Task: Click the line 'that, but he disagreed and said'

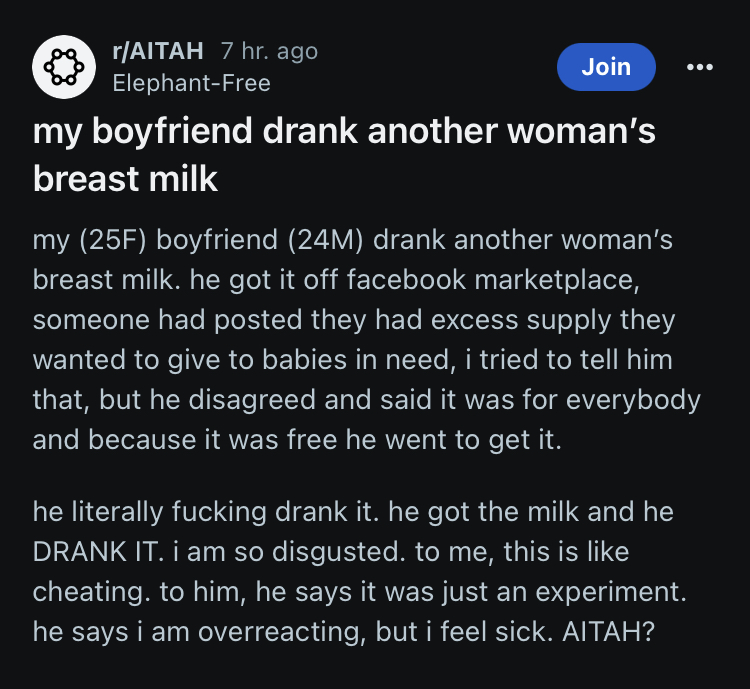Action: click(x=366, y=400)
